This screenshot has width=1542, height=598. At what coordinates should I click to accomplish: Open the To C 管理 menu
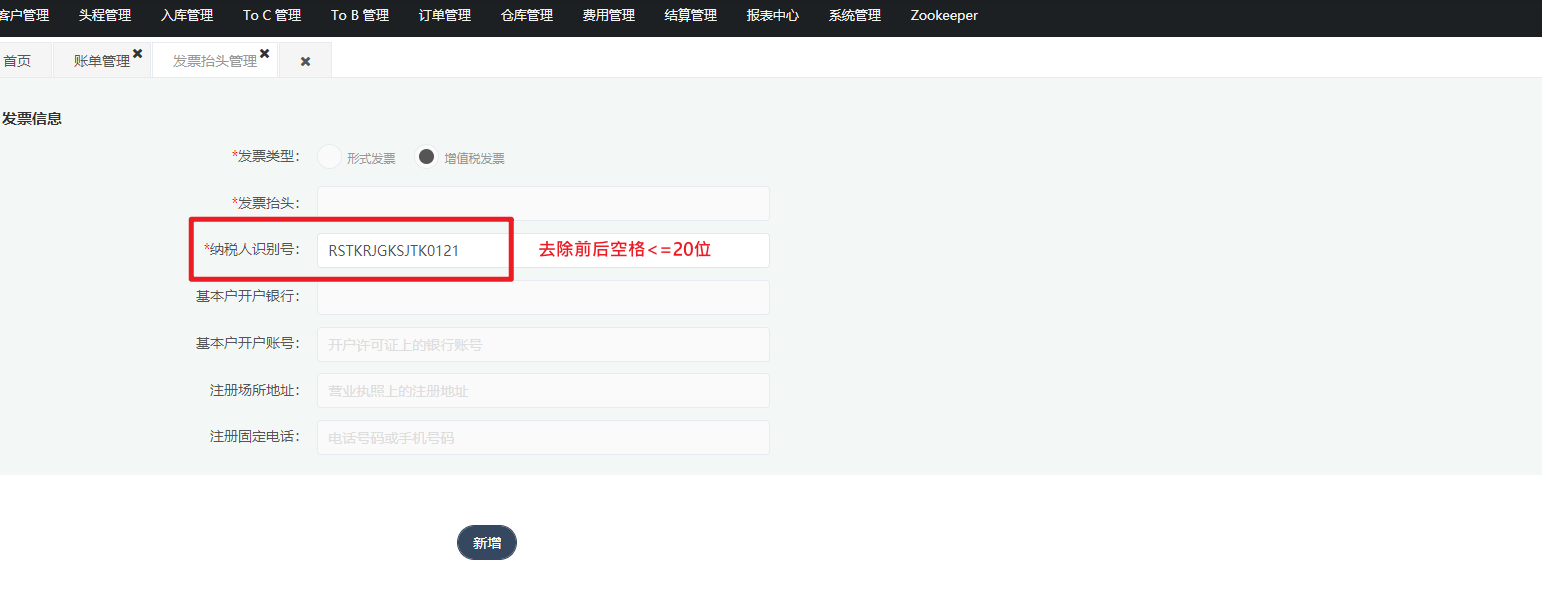tap(272, 16)
